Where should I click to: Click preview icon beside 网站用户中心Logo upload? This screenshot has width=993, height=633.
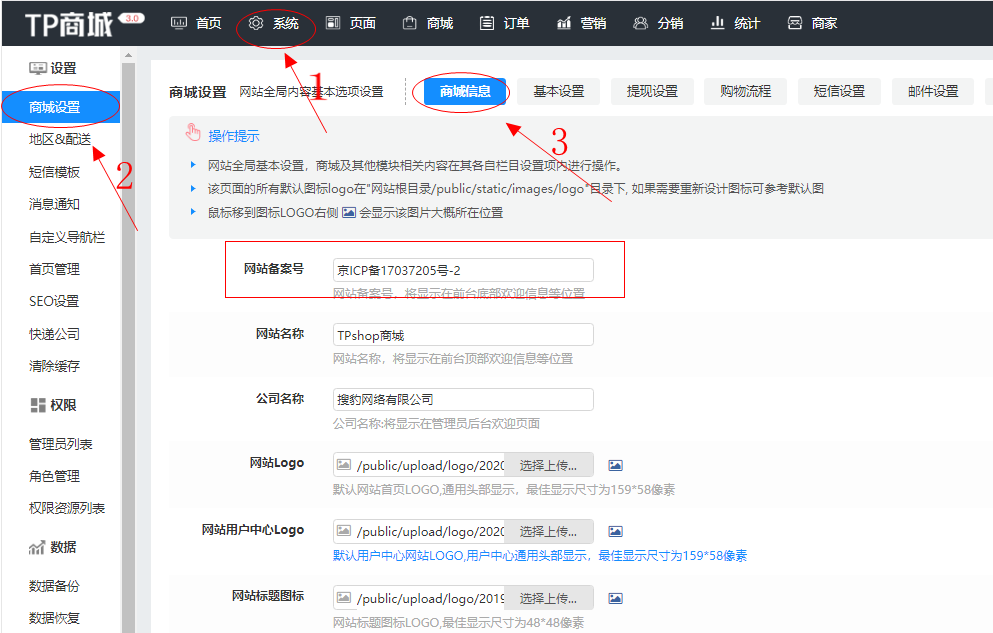616,531
